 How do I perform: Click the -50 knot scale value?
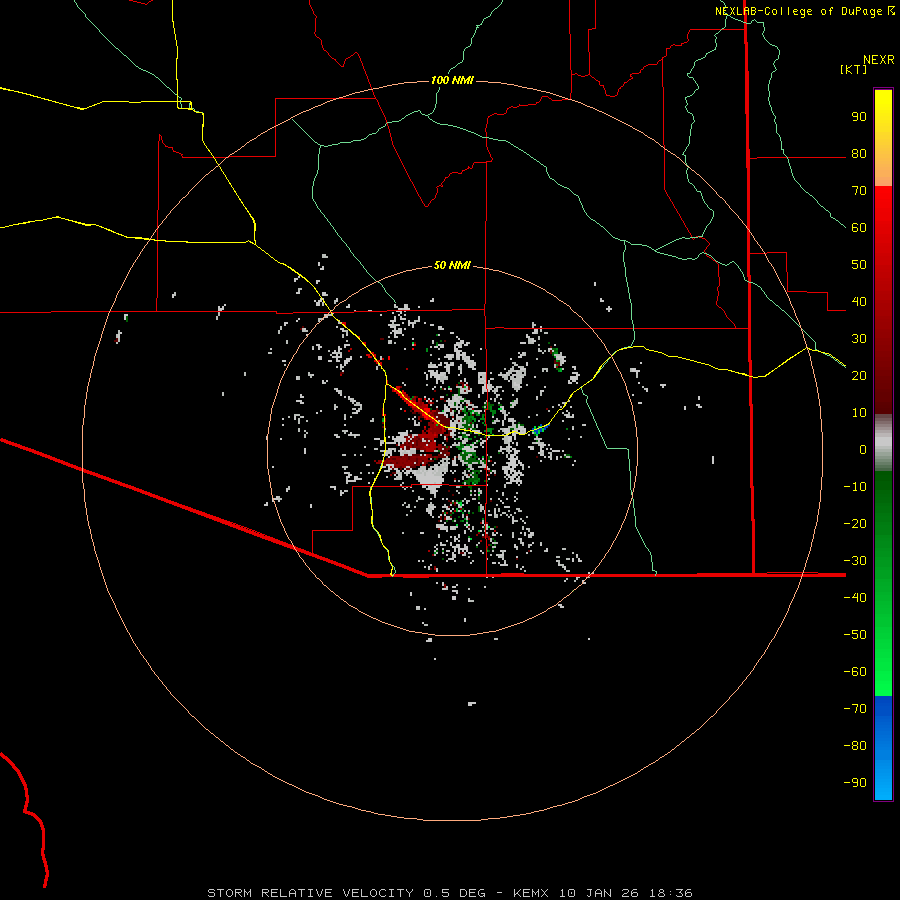click(x=855, y=634)
